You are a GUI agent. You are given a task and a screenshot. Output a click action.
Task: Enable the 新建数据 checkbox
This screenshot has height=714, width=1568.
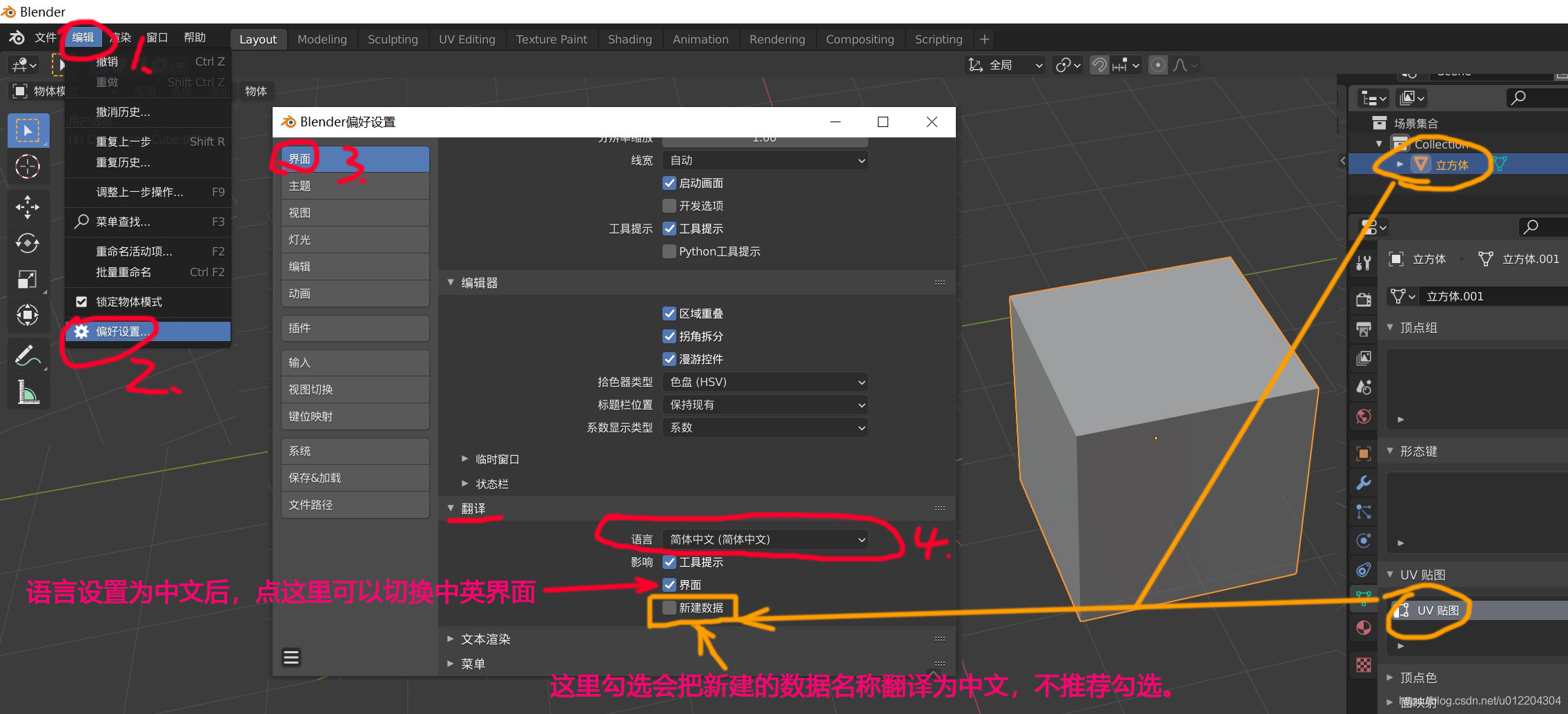coord(669,608)
